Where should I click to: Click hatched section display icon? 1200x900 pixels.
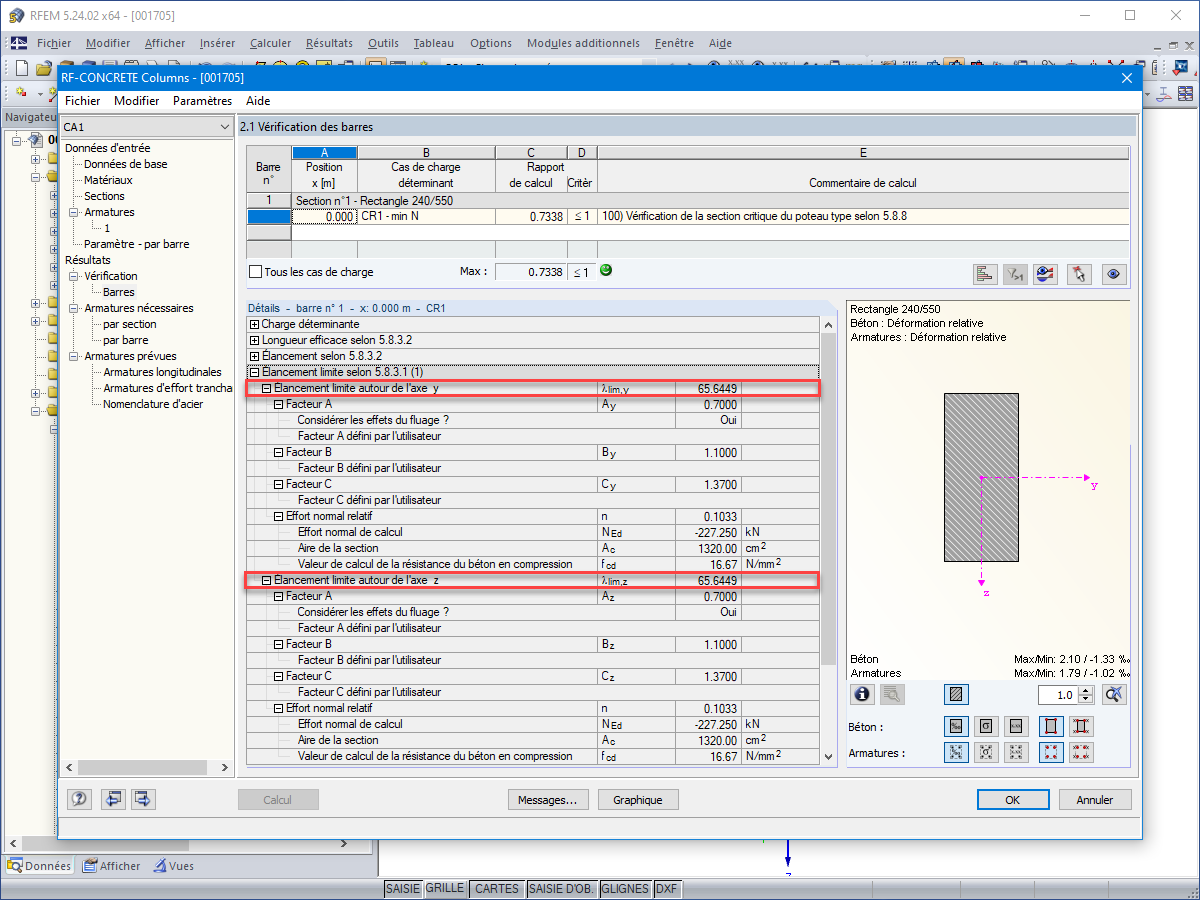[956, 694]
